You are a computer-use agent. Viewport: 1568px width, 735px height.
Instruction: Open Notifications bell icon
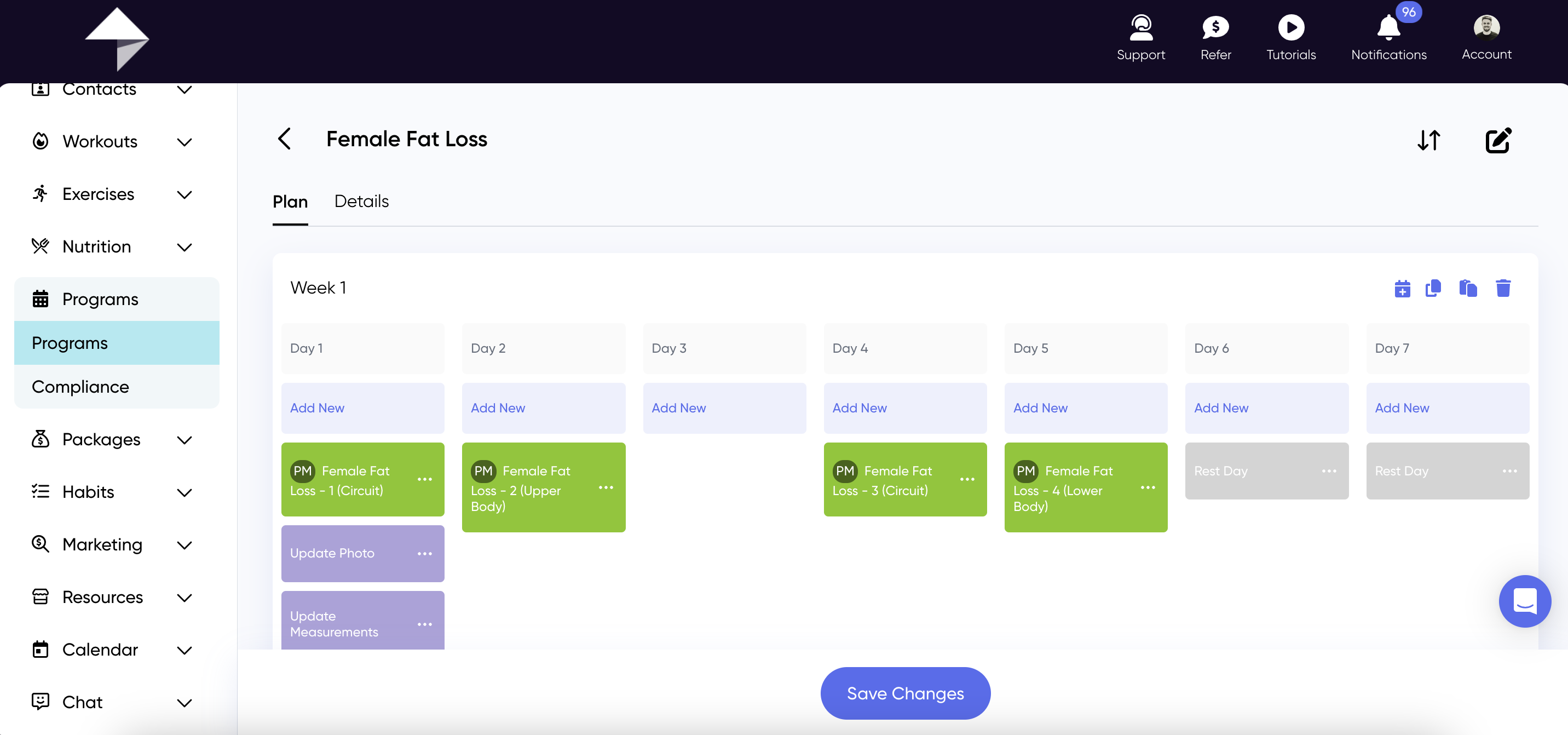(1388, 27)
